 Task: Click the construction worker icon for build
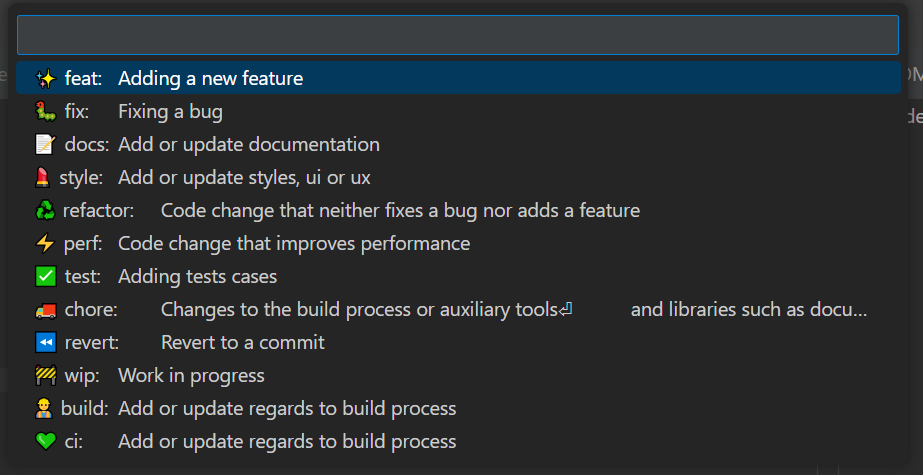(44, 408)
